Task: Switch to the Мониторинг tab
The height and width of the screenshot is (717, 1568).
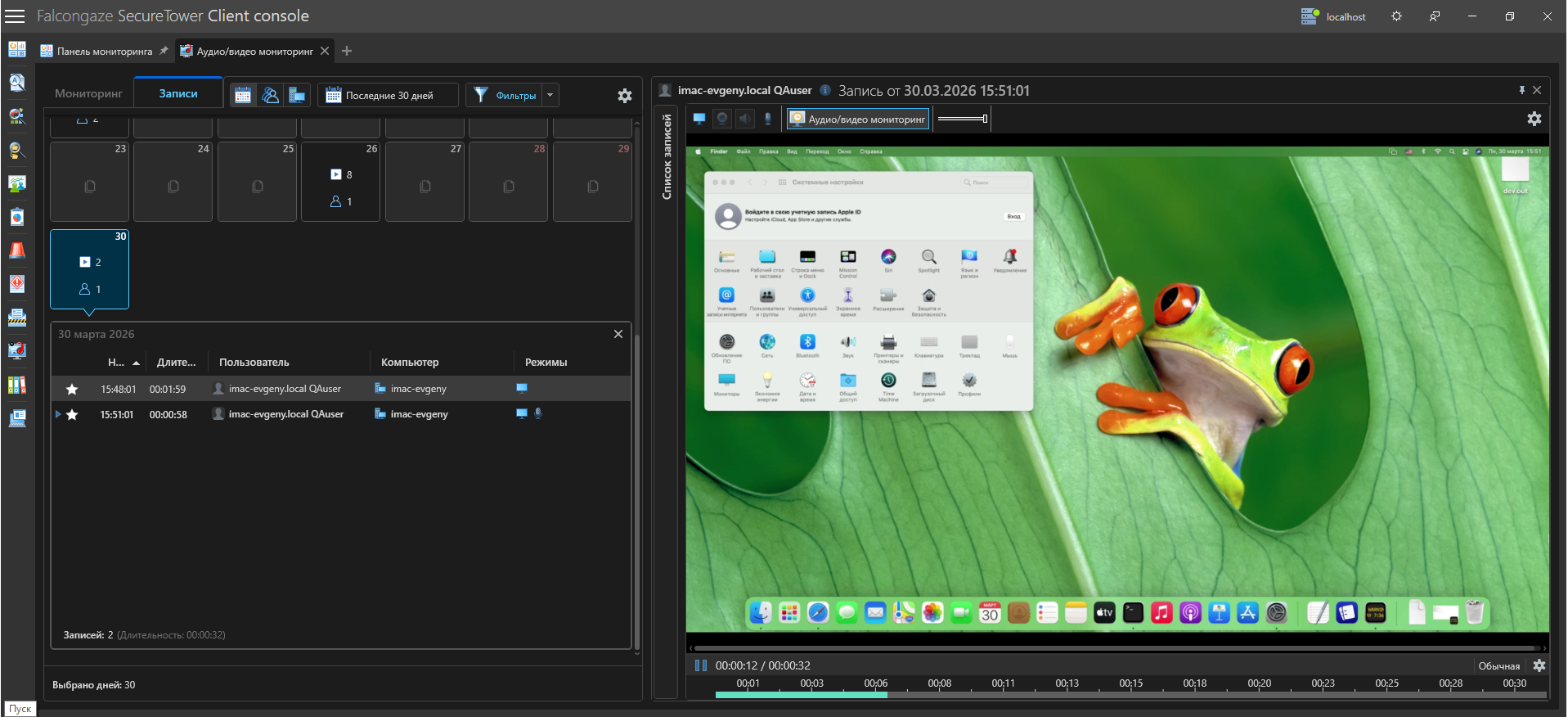Action: tap(88, 93)
